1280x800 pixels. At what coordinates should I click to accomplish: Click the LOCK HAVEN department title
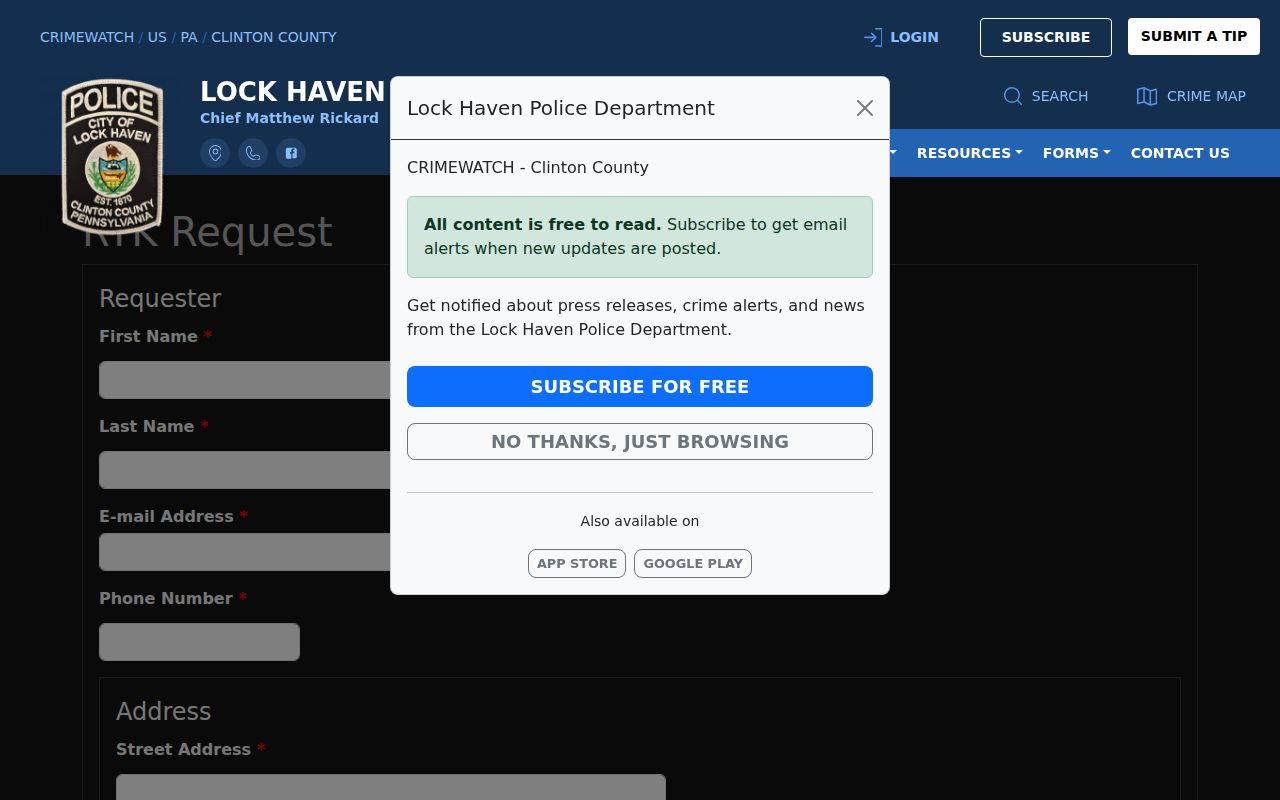[x=292, y=91]
